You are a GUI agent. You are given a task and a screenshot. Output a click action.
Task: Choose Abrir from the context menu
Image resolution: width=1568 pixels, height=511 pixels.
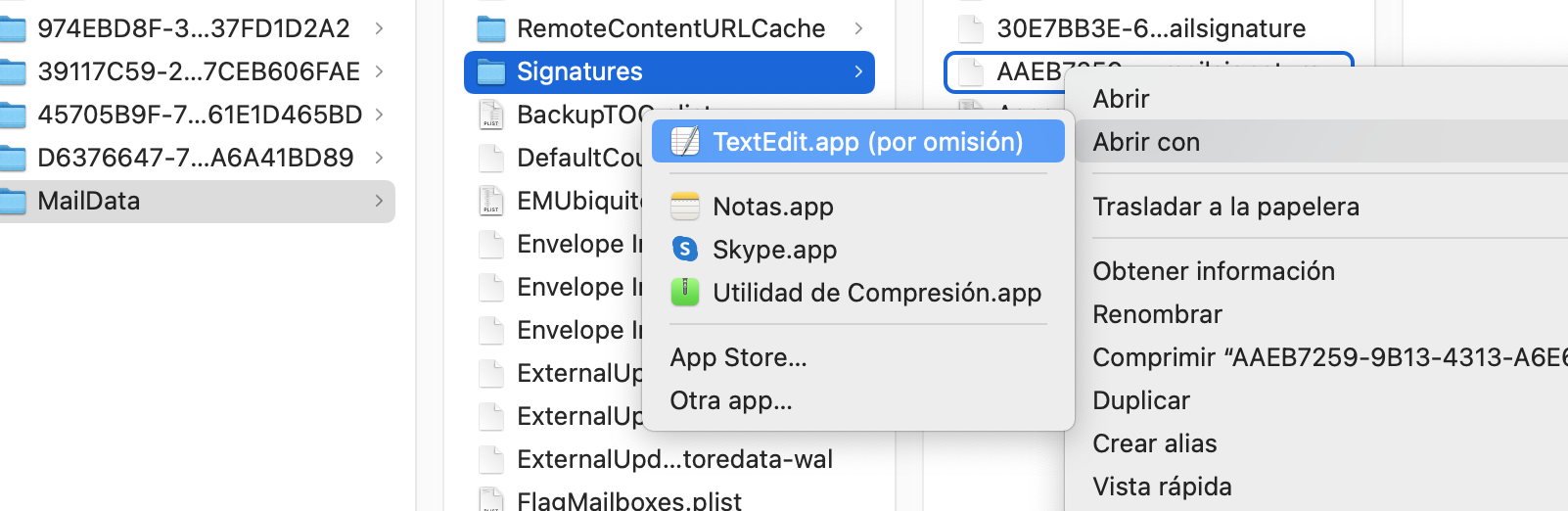[x=1121, y=99]
